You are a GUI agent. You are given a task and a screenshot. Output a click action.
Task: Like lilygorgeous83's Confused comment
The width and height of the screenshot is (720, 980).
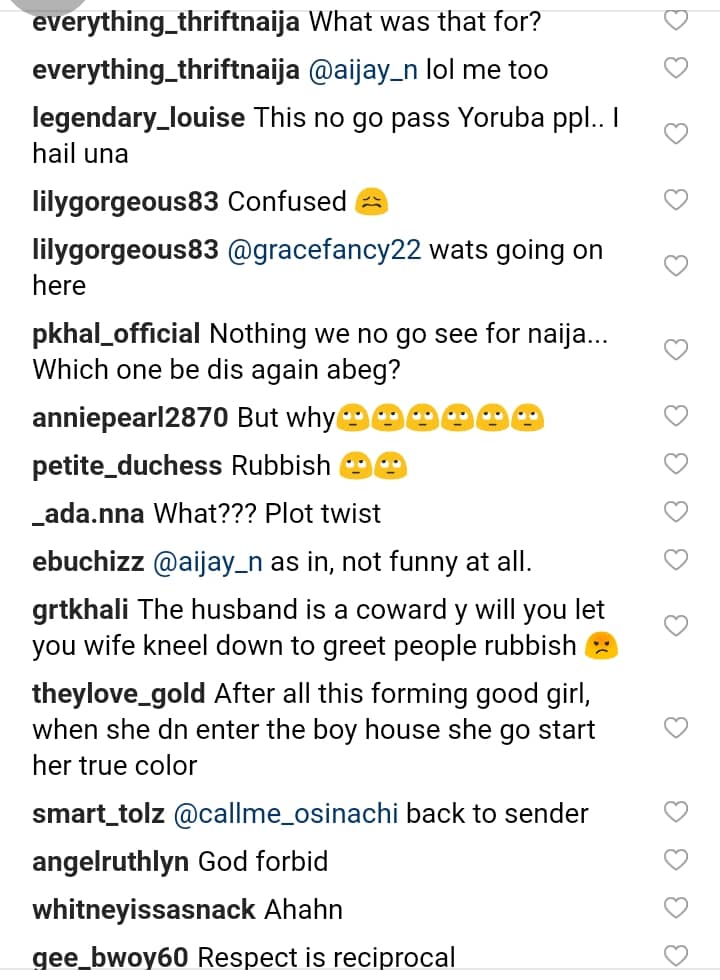click(x=677, y=201)
